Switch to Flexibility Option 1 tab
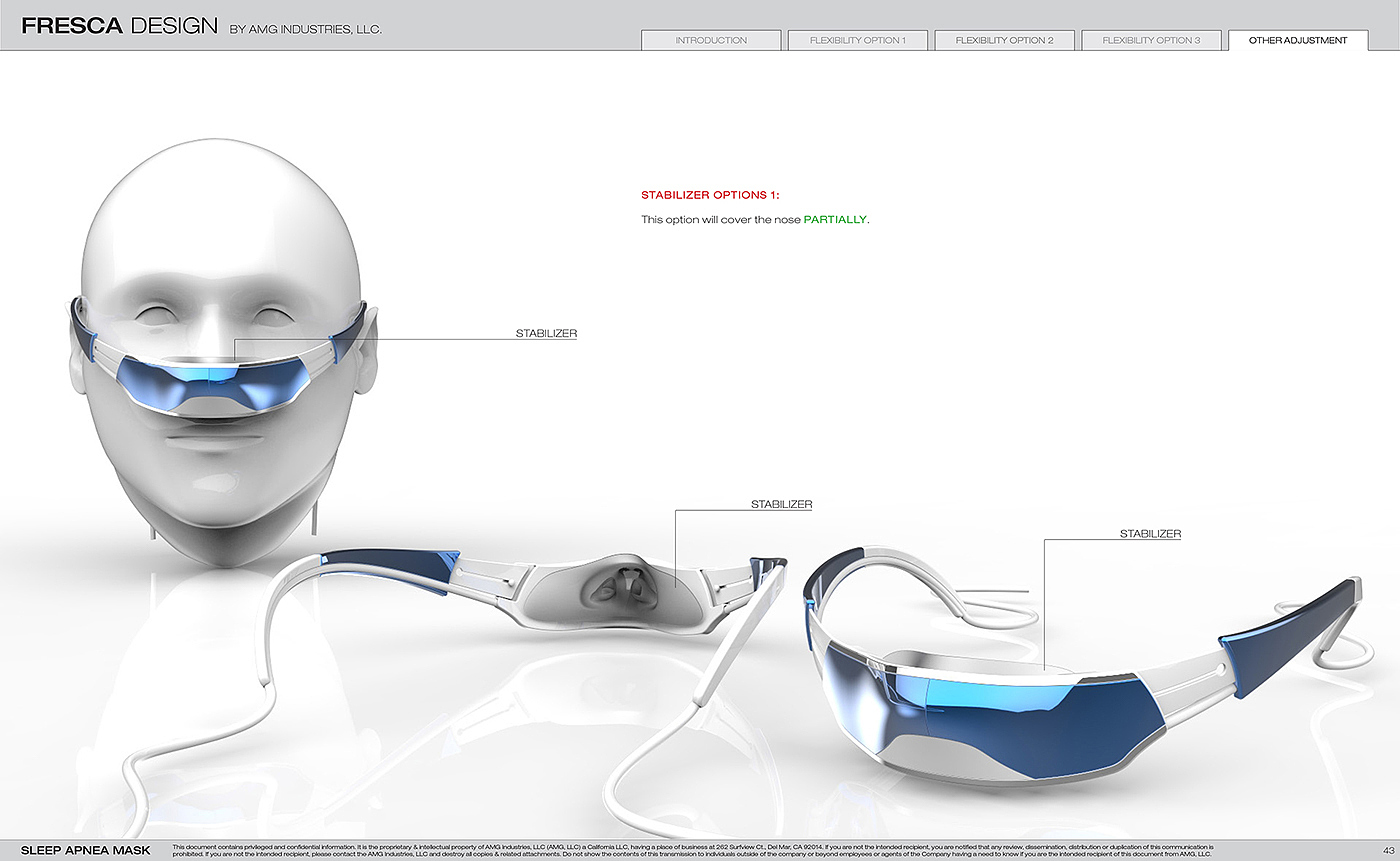The height and width of the screenshot is (861, 1400). [x=857, y=40]
